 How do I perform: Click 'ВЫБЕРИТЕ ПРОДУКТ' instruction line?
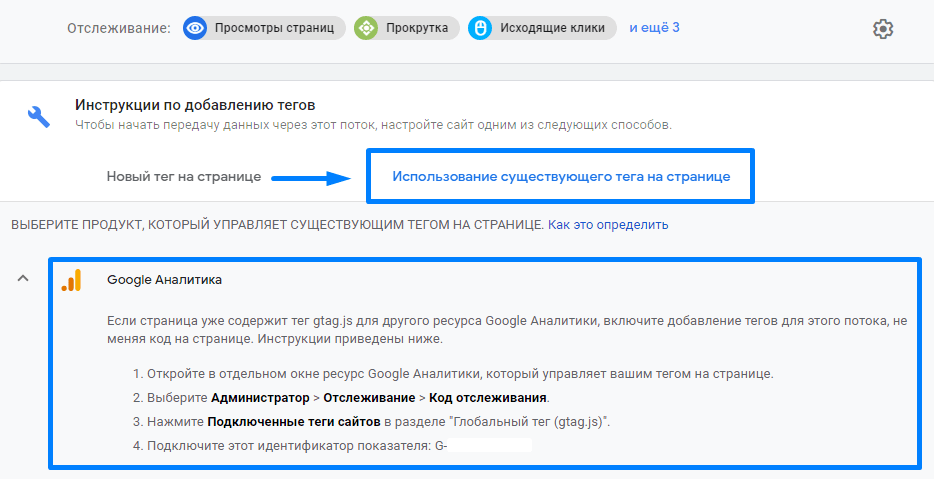pyautogui.click(x=278, y=225)
